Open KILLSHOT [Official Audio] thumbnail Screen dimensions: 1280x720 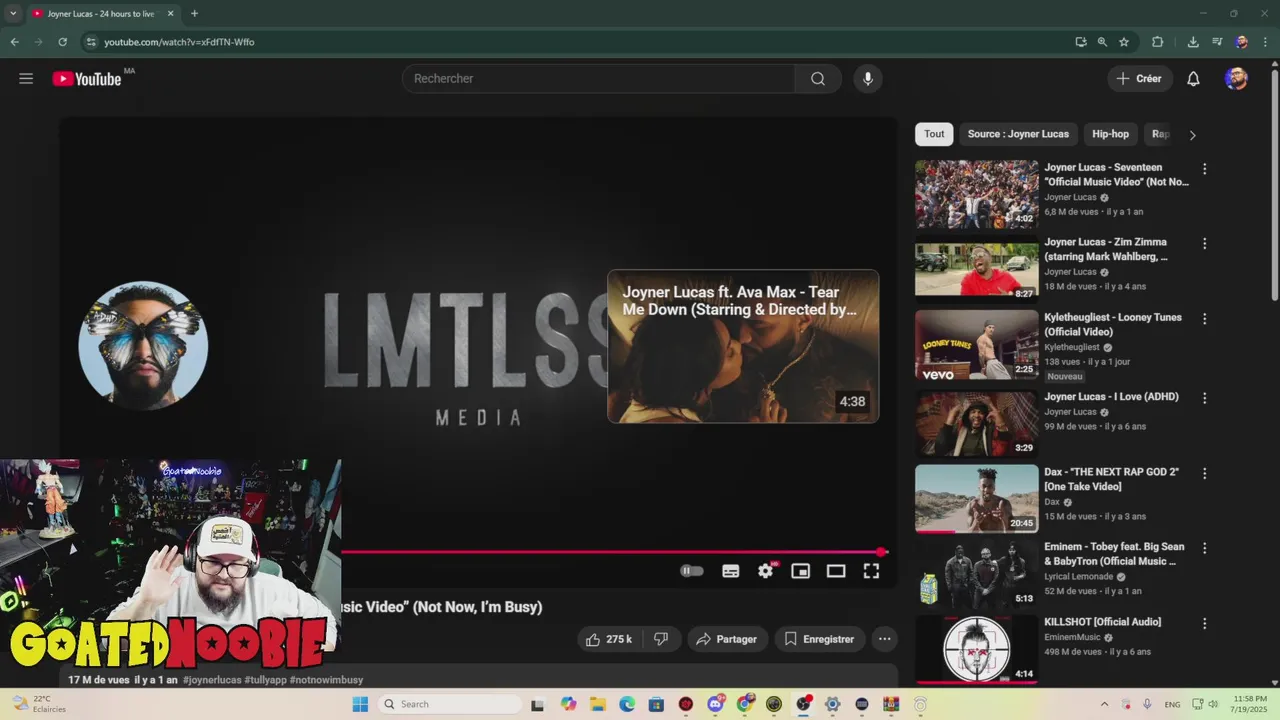(x=977, y=649)
